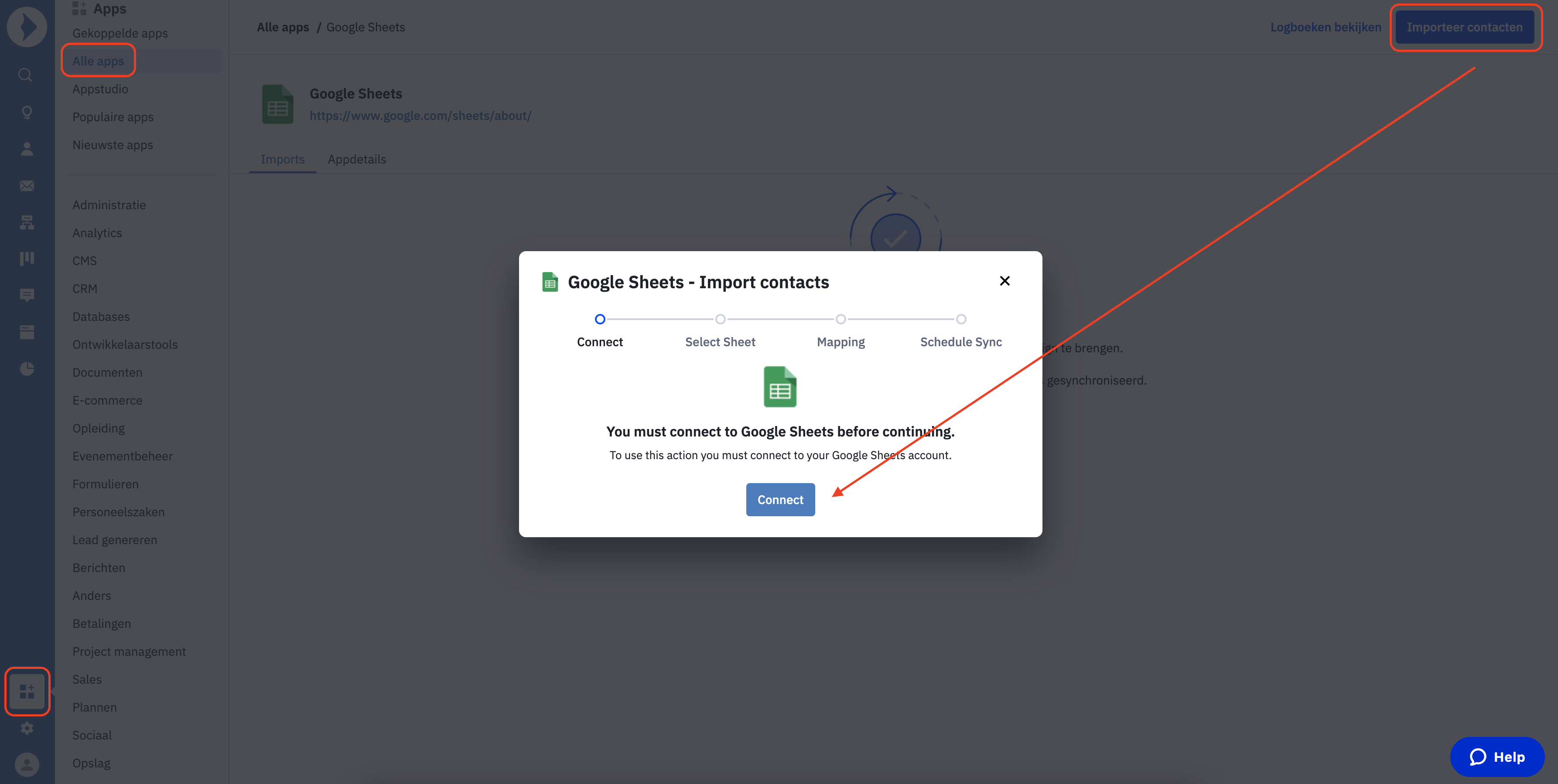1558x784 pixels.
Task: Select the Project management category
Action: [129, 651]
